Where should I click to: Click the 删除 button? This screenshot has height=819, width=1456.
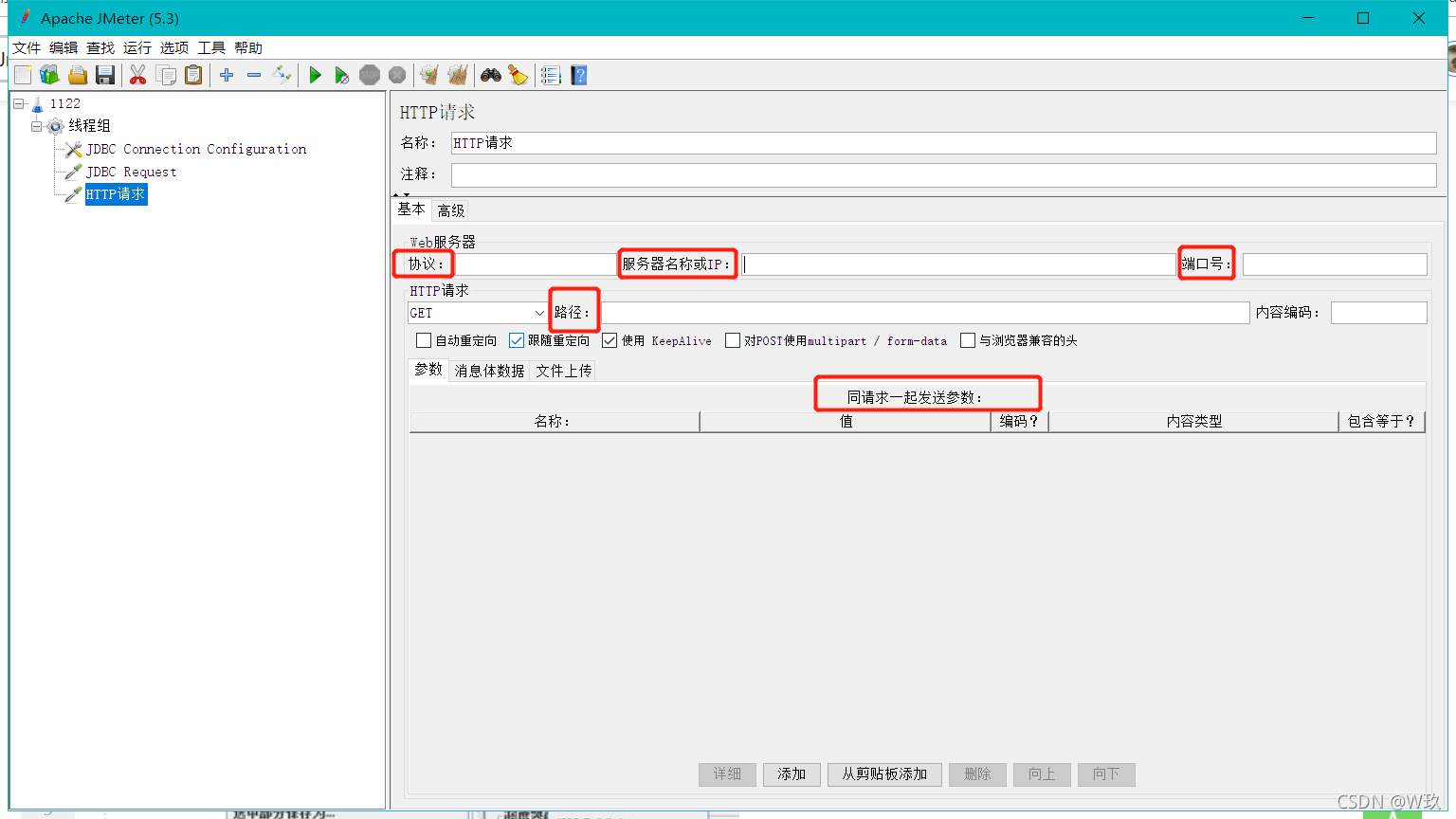click(977, 774)
